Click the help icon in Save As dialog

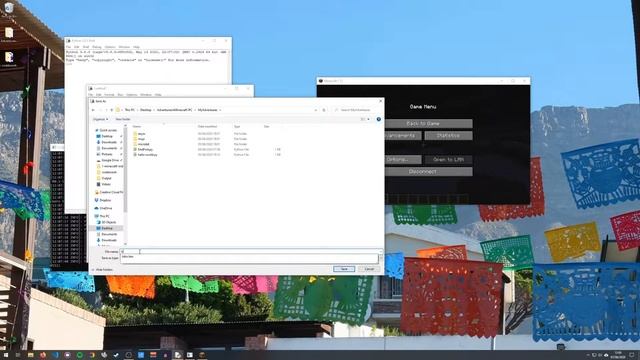(x=378, y=119)
